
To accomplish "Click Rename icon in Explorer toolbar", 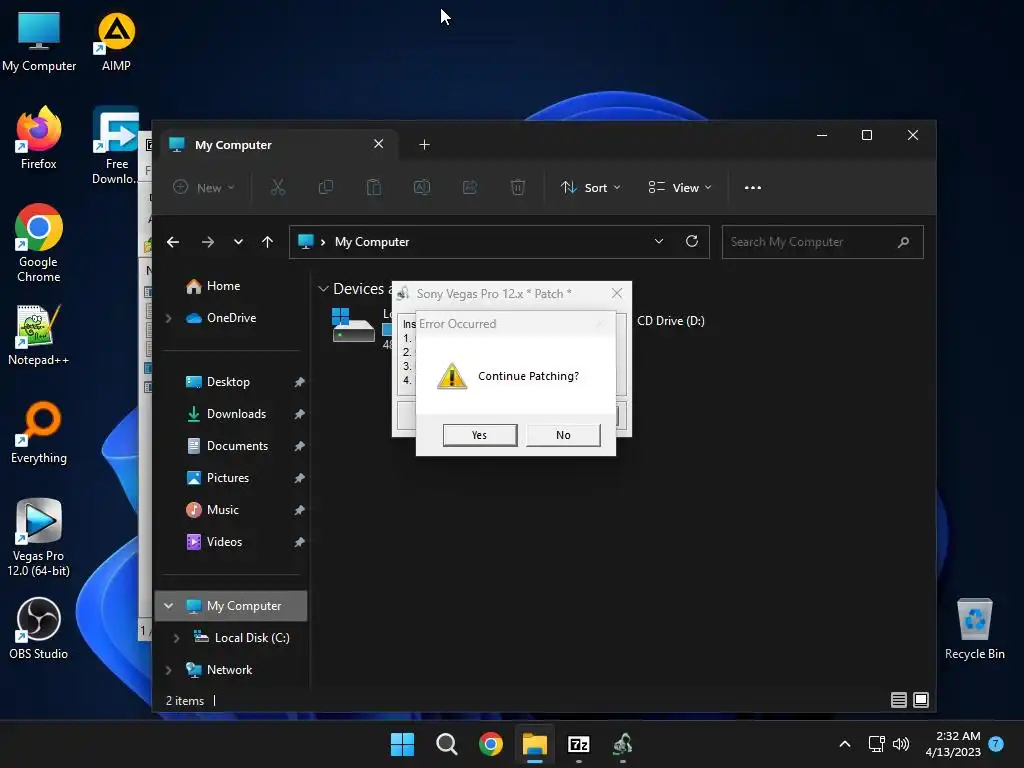I will (422, 187).
